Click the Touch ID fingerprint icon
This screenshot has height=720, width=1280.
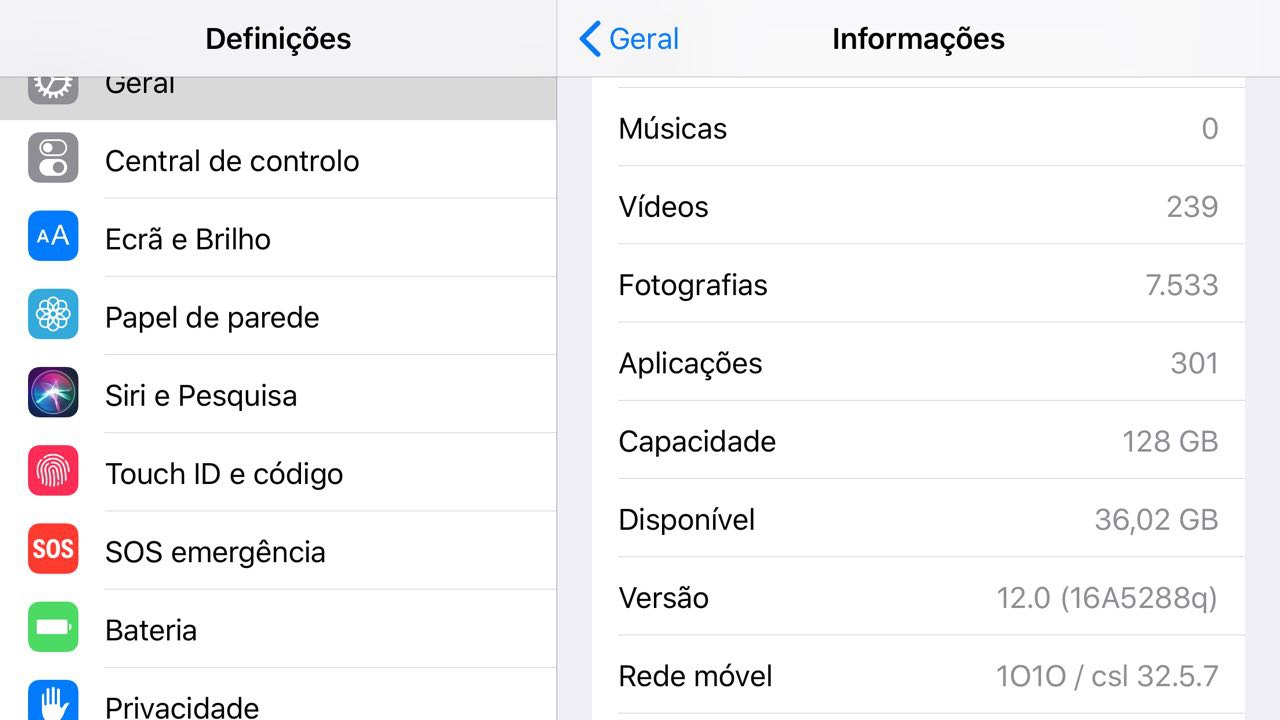point(53,471)
